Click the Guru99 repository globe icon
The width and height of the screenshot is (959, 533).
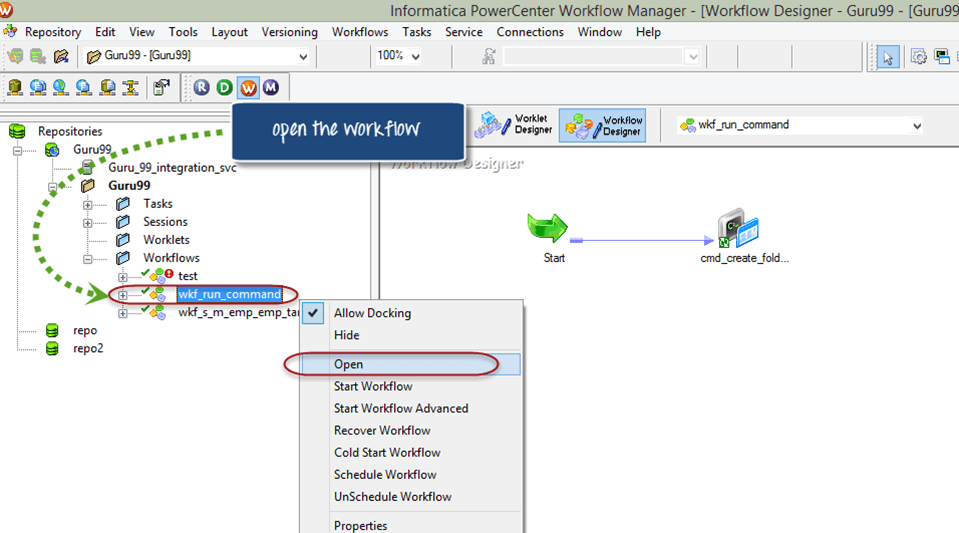[53, 149]
